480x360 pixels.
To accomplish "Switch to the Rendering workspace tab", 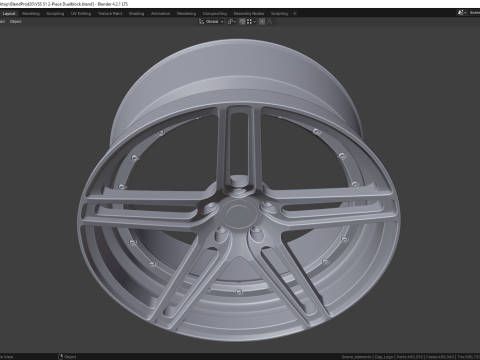I will point(186,14).
